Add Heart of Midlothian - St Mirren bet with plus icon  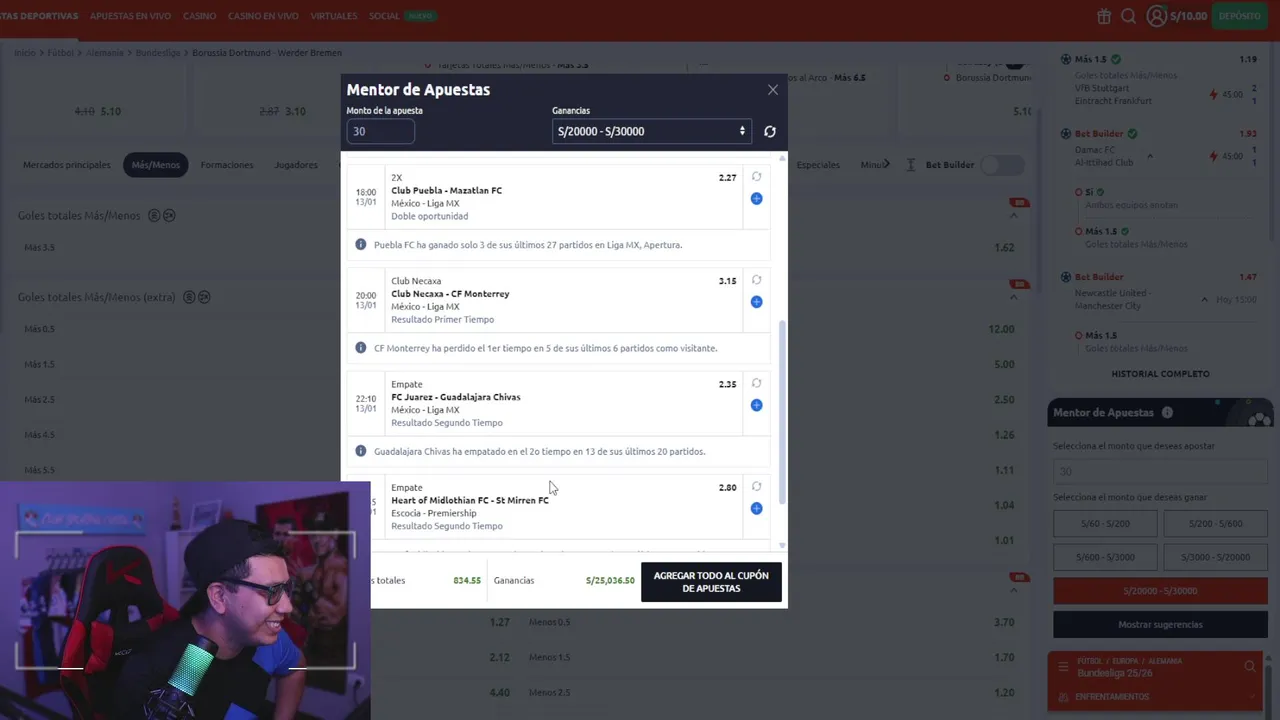pyautogui.click(x=756, y=508)
